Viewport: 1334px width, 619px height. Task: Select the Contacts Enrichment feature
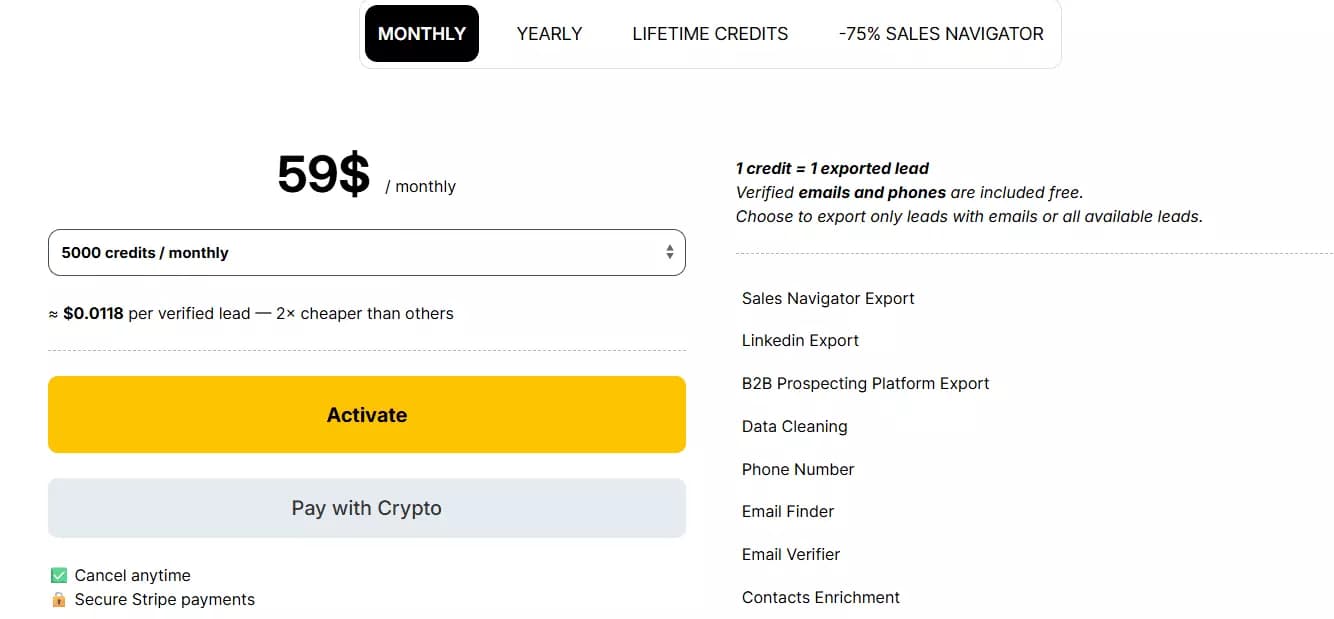pyautogui.click(x=820, y=597)
